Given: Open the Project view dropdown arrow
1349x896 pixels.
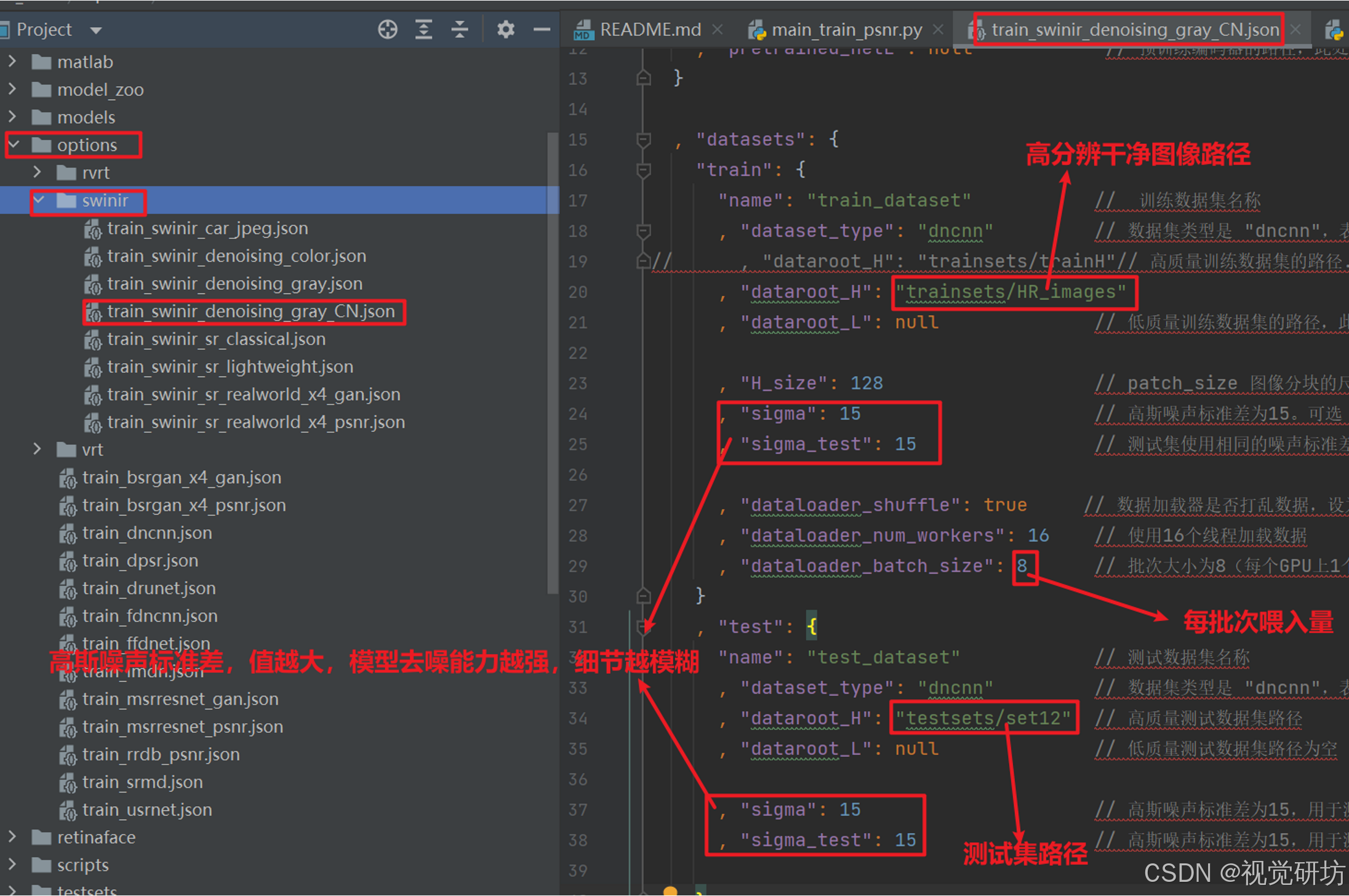Looking at the screenshot, I should click(x=95, y=30).
